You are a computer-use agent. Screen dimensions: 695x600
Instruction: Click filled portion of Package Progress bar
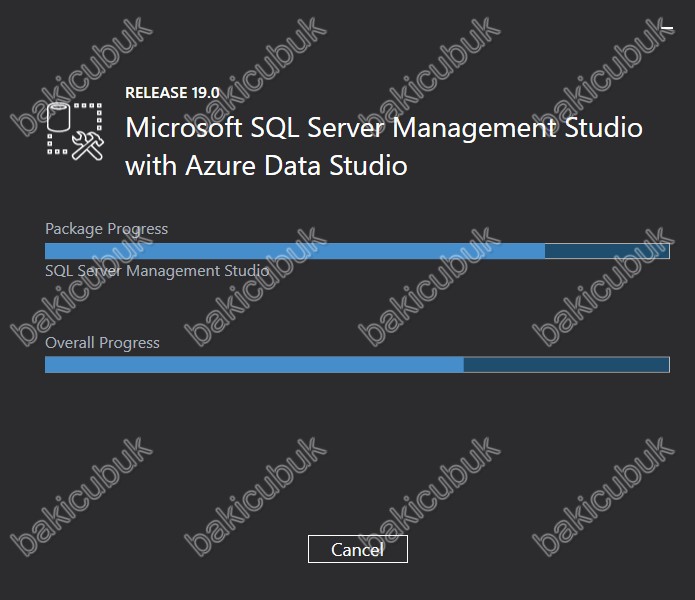coord(295,251)
